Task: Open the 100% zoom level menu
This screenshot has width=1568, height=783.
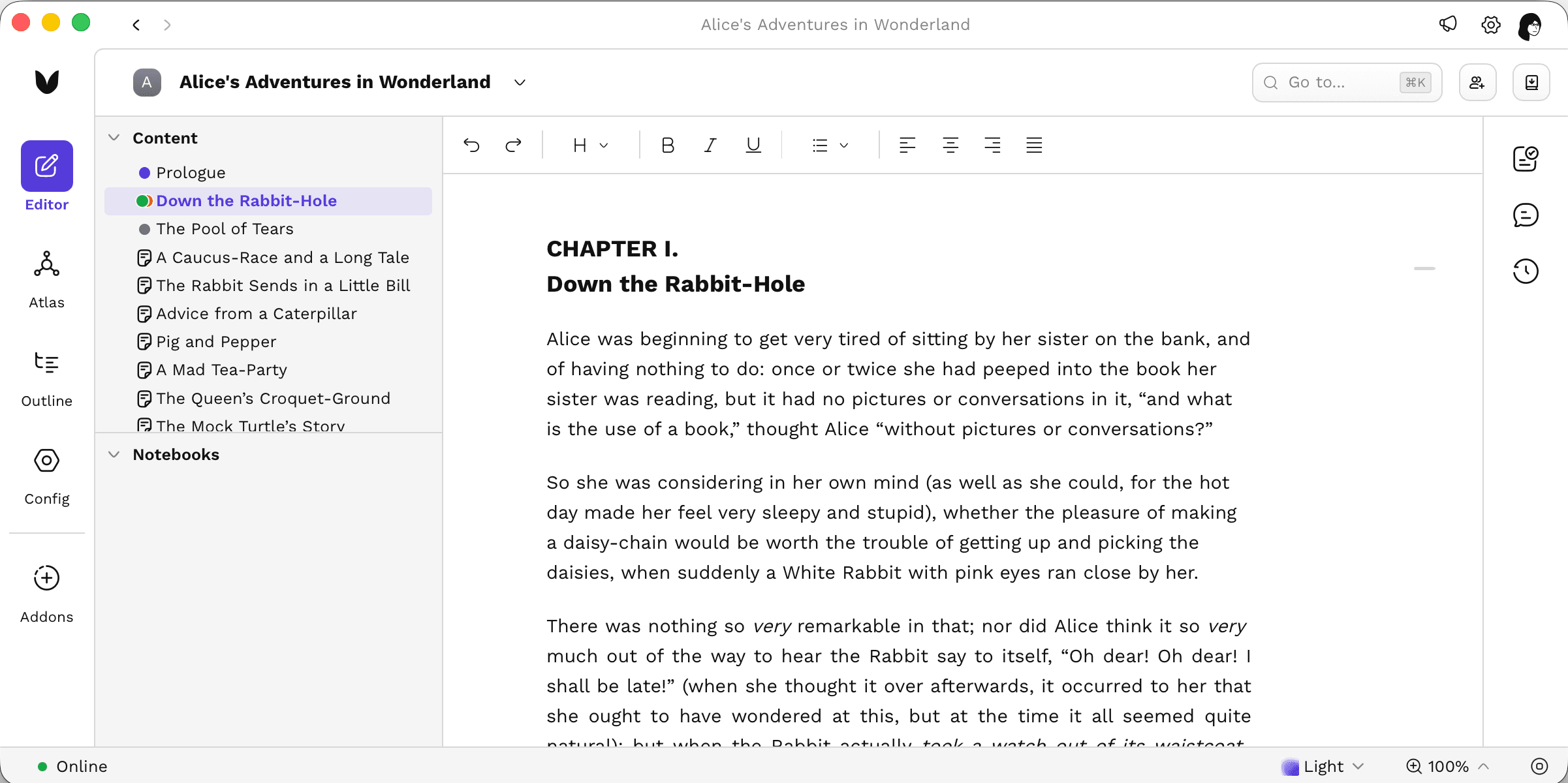Action: click(1447, 766)
